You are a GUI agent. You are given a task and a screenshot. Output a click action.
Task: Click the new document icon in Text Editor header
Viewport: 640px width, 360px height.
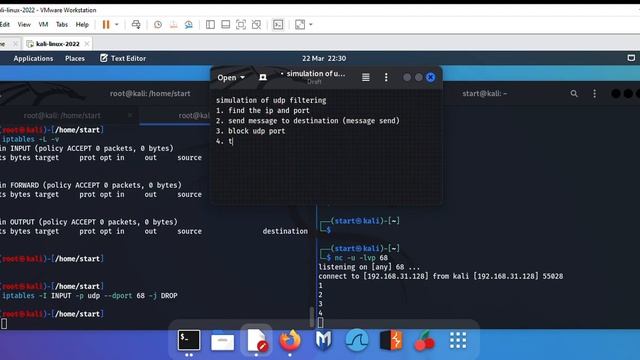[x=263, y=78]
